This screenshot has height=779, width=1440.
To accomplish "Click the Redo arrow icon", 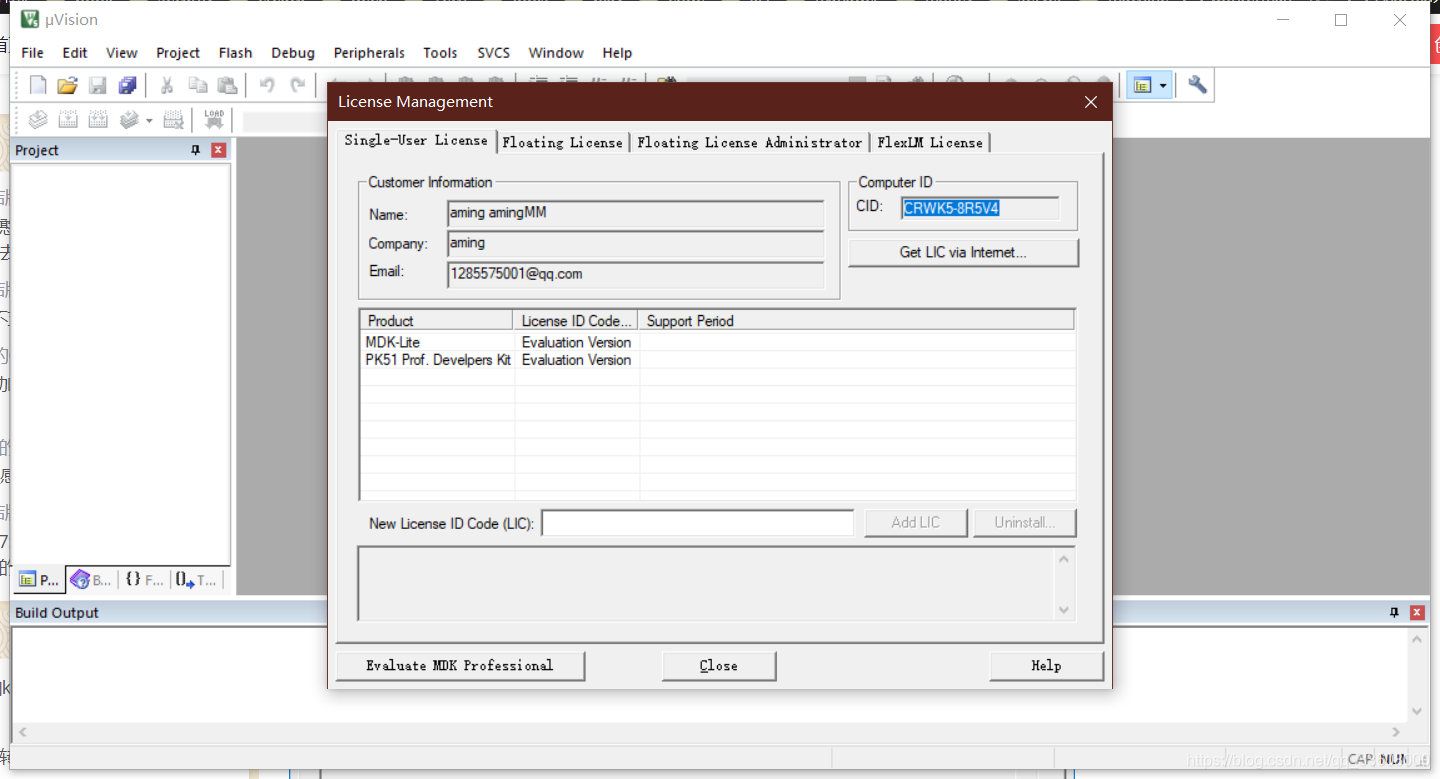I will pyautogui.click(x=297, y=86).
